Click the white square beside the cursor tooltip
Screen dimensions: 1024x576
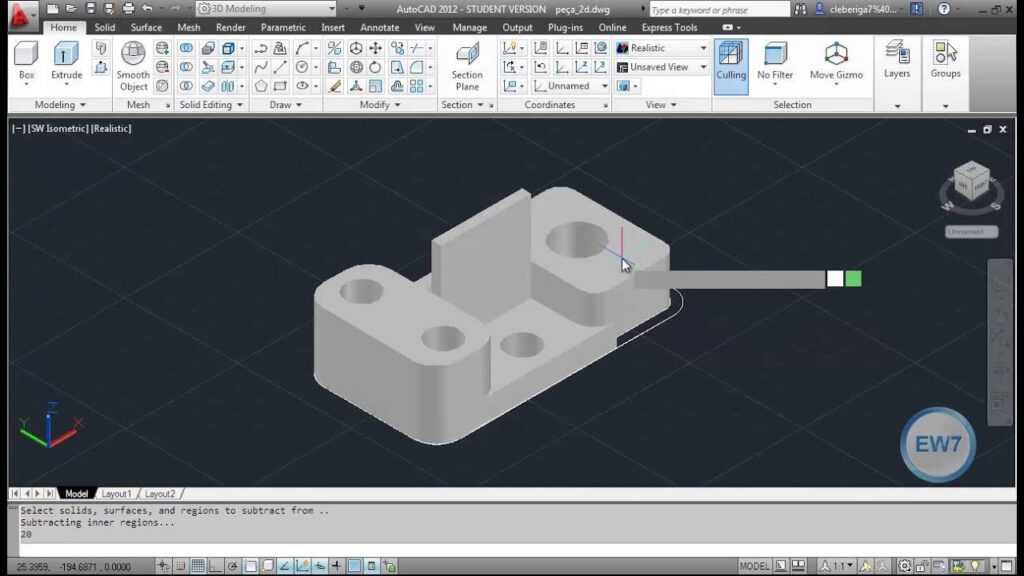point(835,279)
